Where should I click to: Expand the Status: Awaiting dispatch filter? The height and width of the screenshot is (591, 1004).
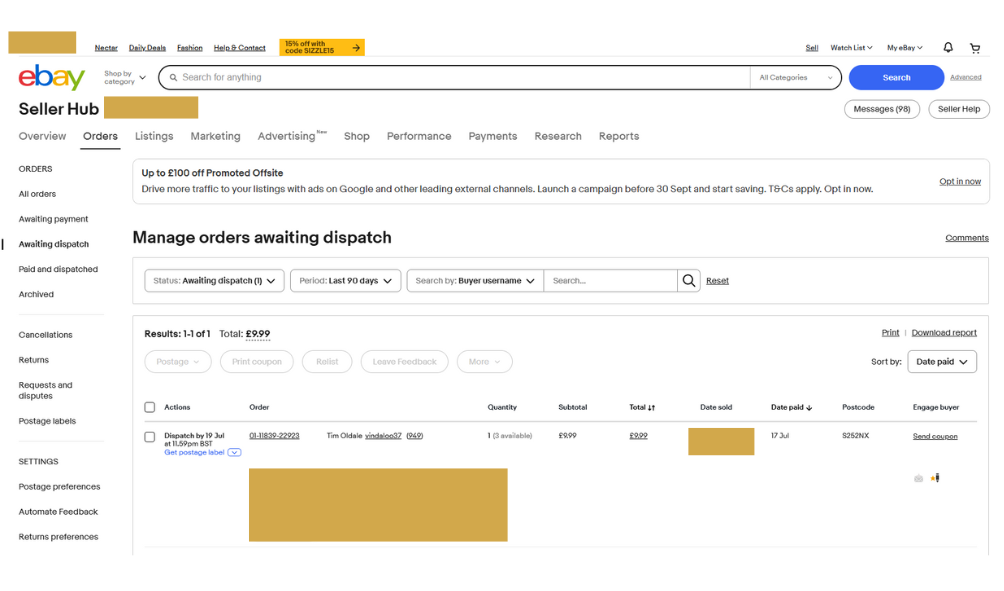click(x=214, y=281)
